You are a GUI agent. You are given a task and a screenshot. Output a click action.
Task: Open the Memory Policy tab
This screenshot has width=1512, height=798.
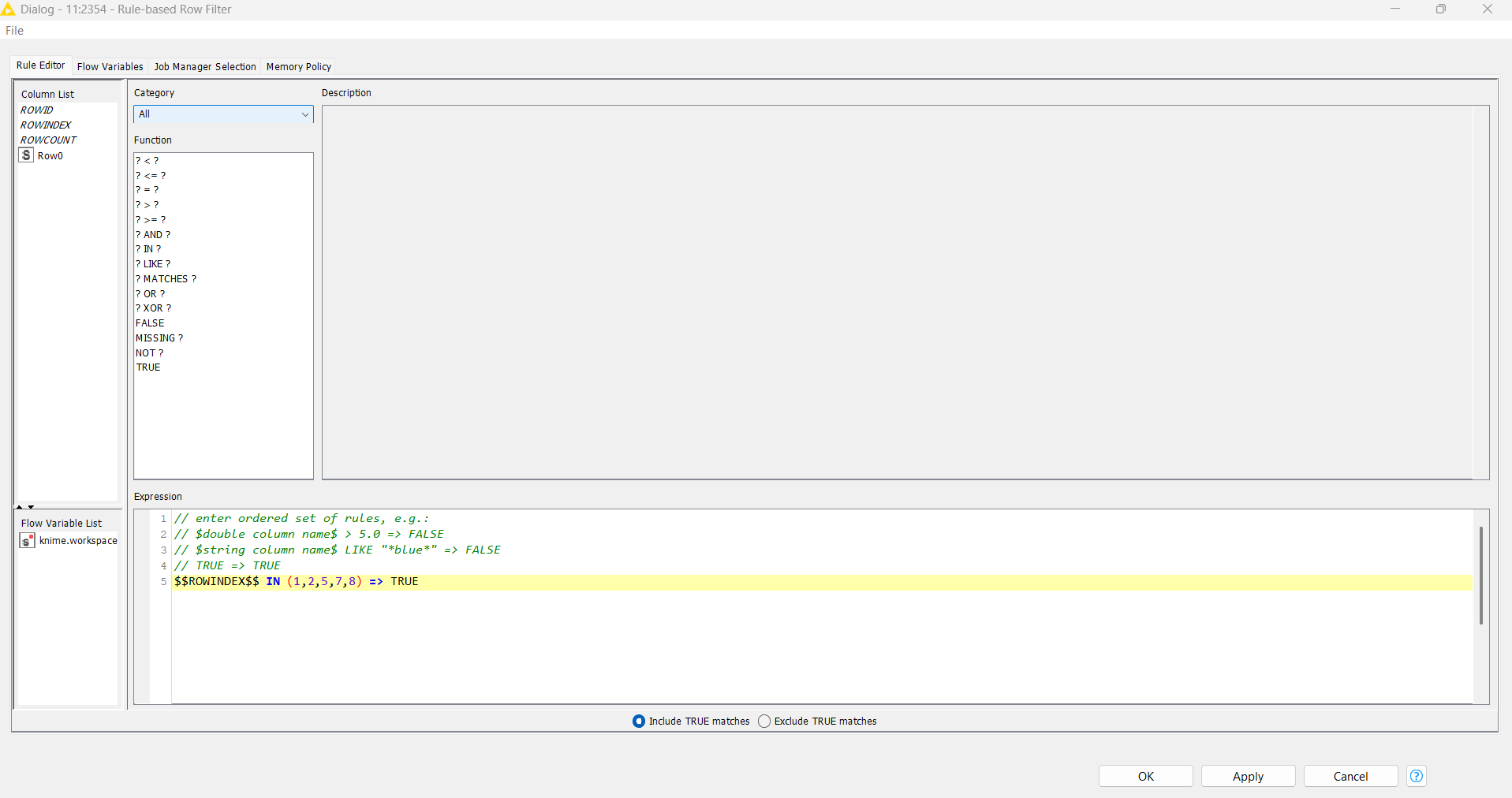(298, 67)
